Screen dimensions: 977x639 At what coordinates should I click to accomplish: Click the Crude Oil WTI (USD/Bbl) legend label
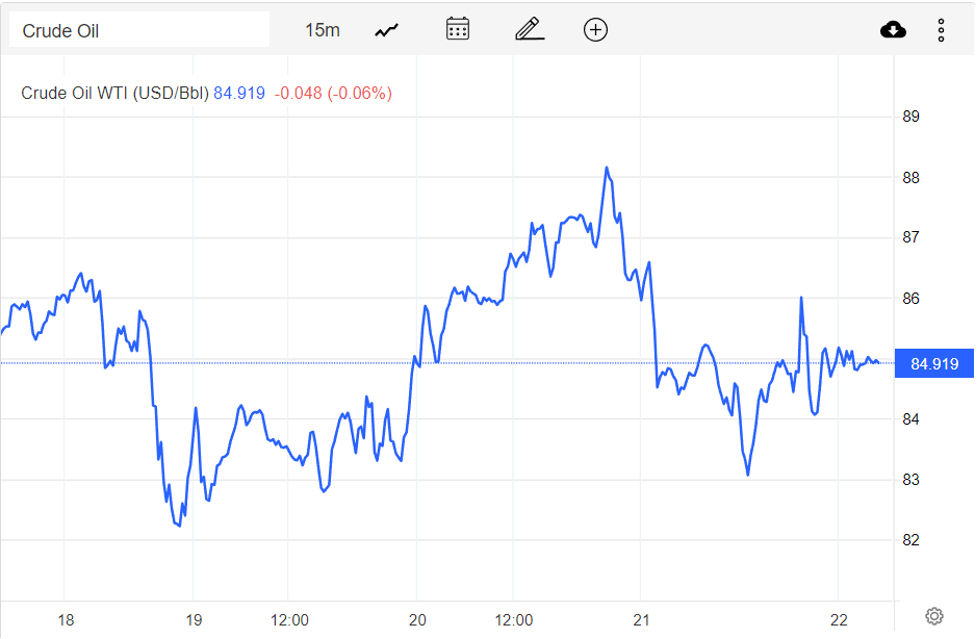point(115,93)
